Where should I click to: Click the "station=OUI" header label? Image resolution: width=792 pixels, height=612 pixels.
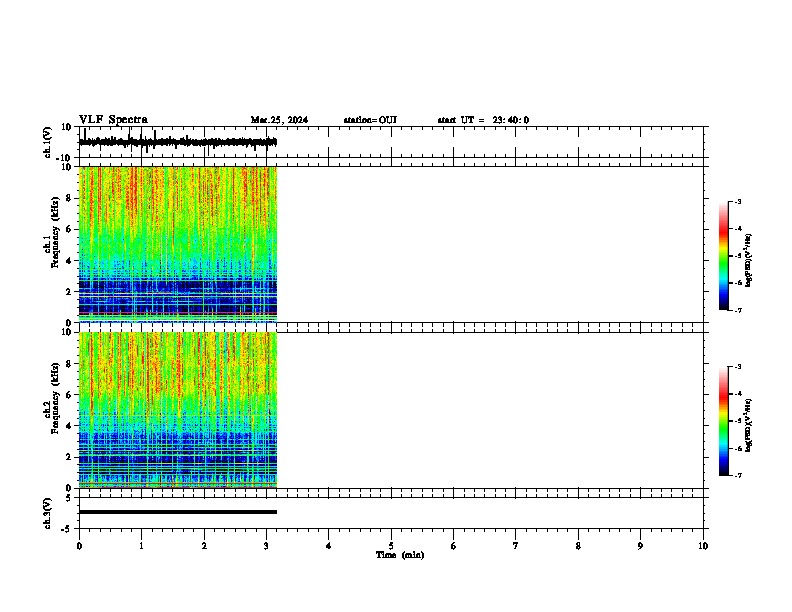coord(370,120)
